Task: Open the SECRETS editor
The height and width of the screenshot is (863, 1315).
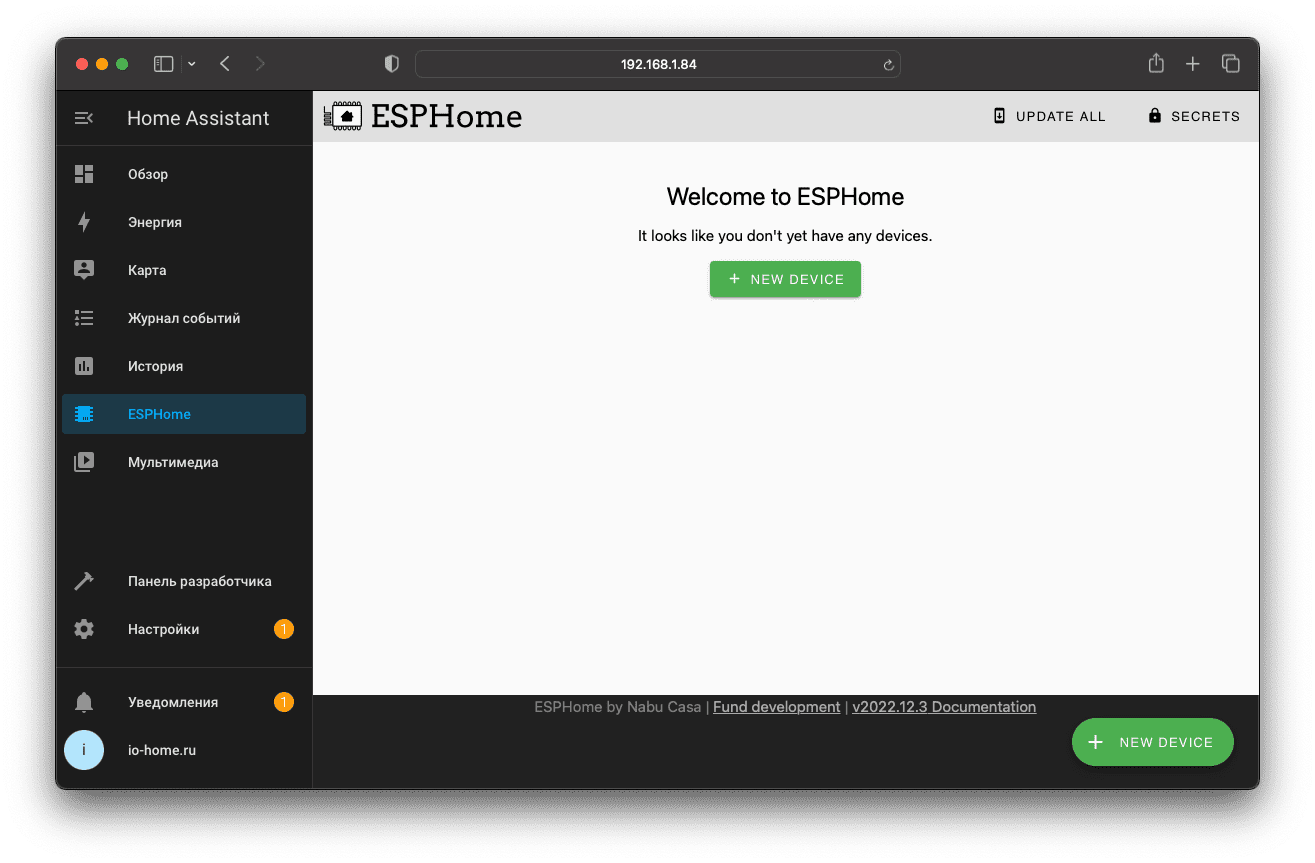Action: (1194, 116)
